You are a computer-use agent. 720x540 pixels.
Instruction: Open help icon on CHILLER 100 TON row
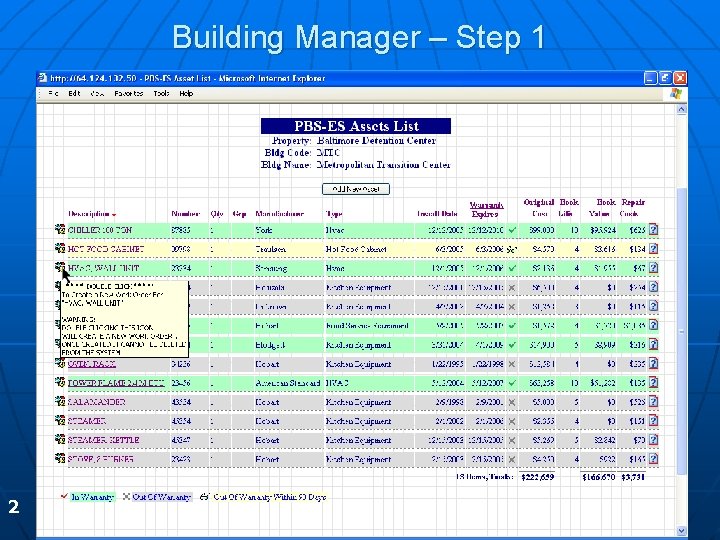pyautogui.click(x=653, y=230)
